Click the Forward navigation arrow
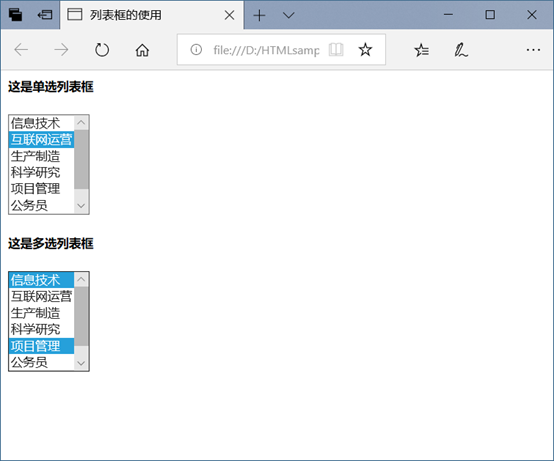This screenshot has height=461, width=554. pyautogui.click(x=61, y=50)
